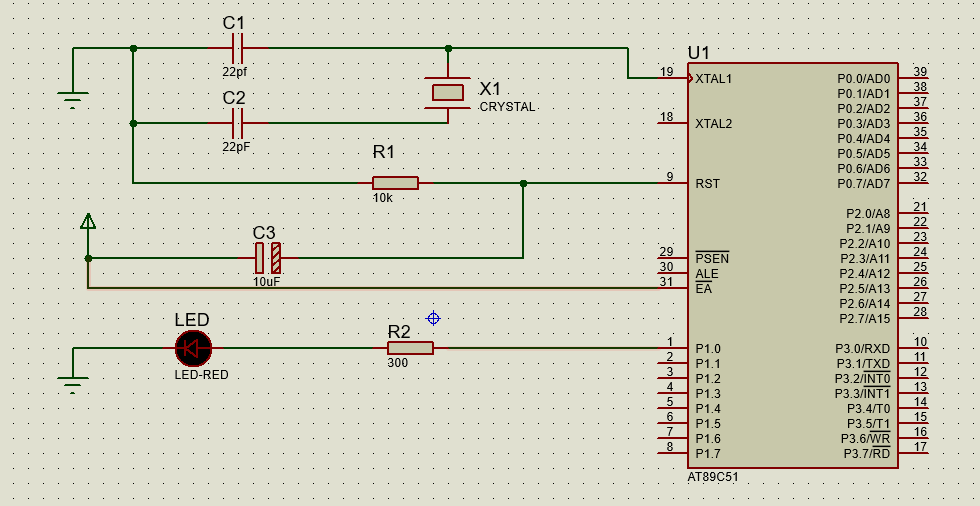Click the X1 reference label

pyautogui.click(x=490, y=87)
